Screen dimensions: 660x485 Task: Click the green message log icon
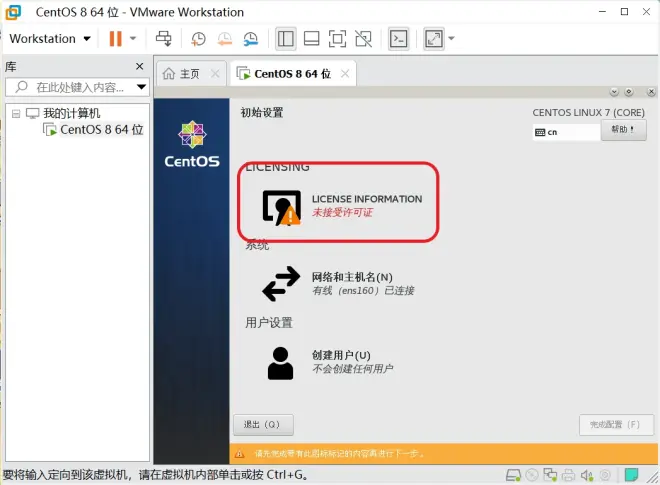(x=631, y=475)
